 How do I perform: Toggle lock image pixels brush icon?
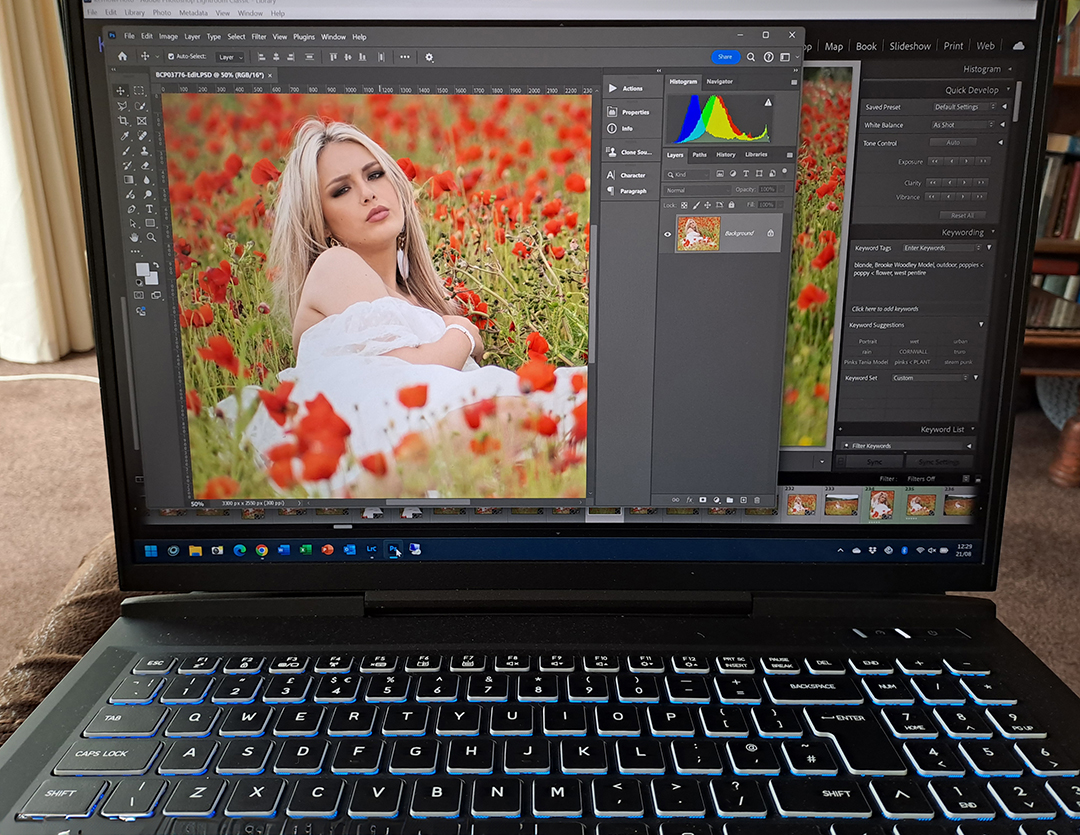[x=696, y=205]
